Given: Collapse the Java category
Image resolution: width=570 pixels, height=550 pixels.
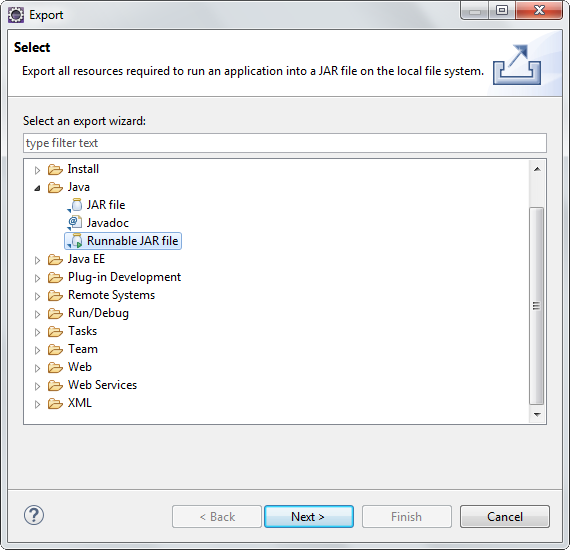Looking at the screenshot, I should coord(37,188).
